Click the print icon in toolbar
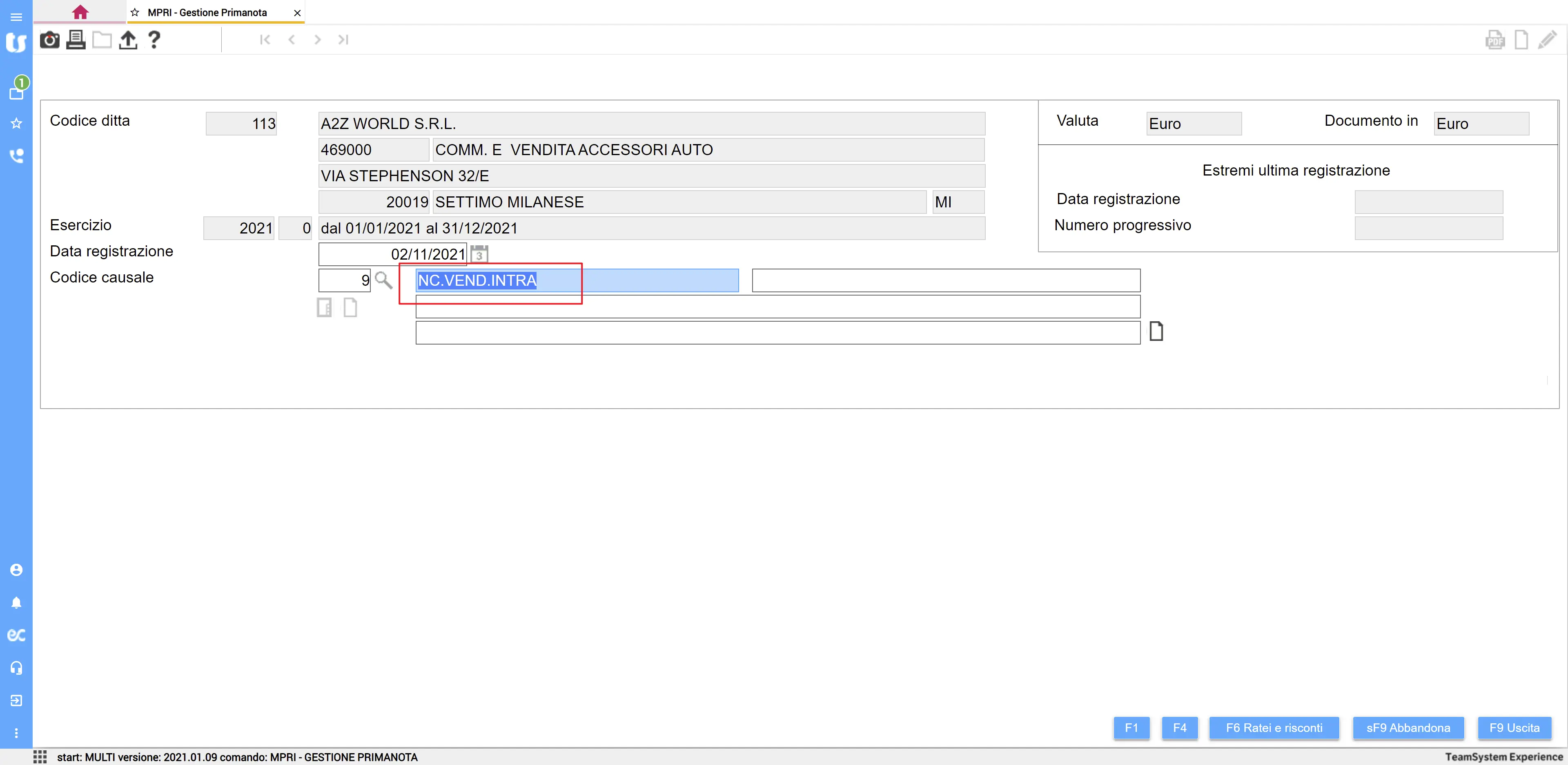This screenshot has height=765, width=1568. click(x=76, y=40)
